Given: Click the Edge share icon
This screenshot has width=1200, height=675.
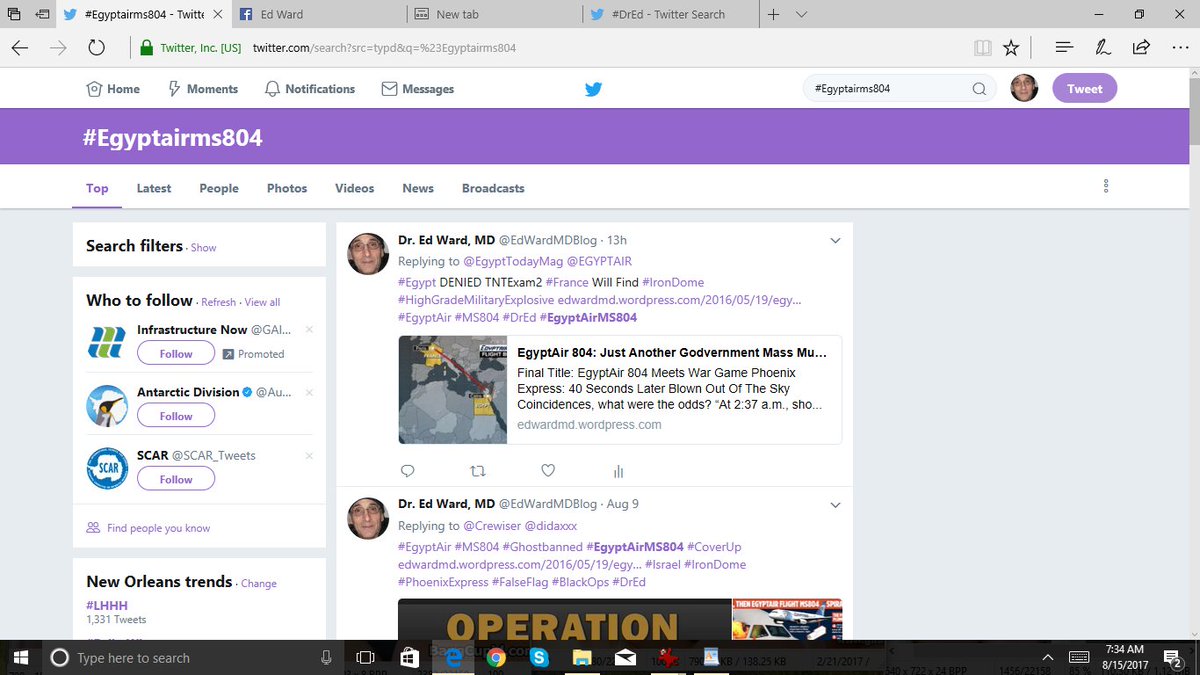Looking at the screenshot, I should (1141, 47).
